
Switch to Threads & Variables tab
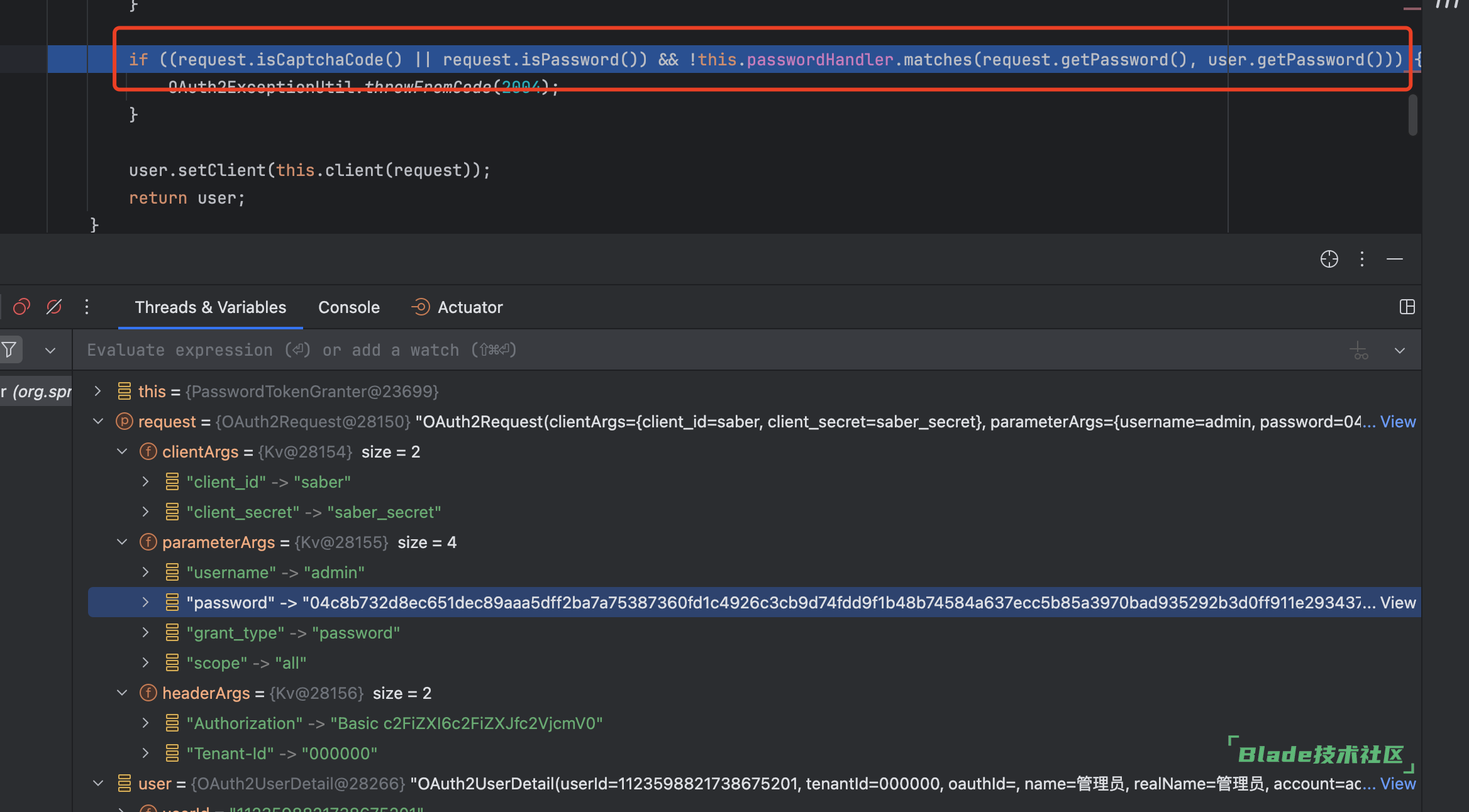coord(210,307)
